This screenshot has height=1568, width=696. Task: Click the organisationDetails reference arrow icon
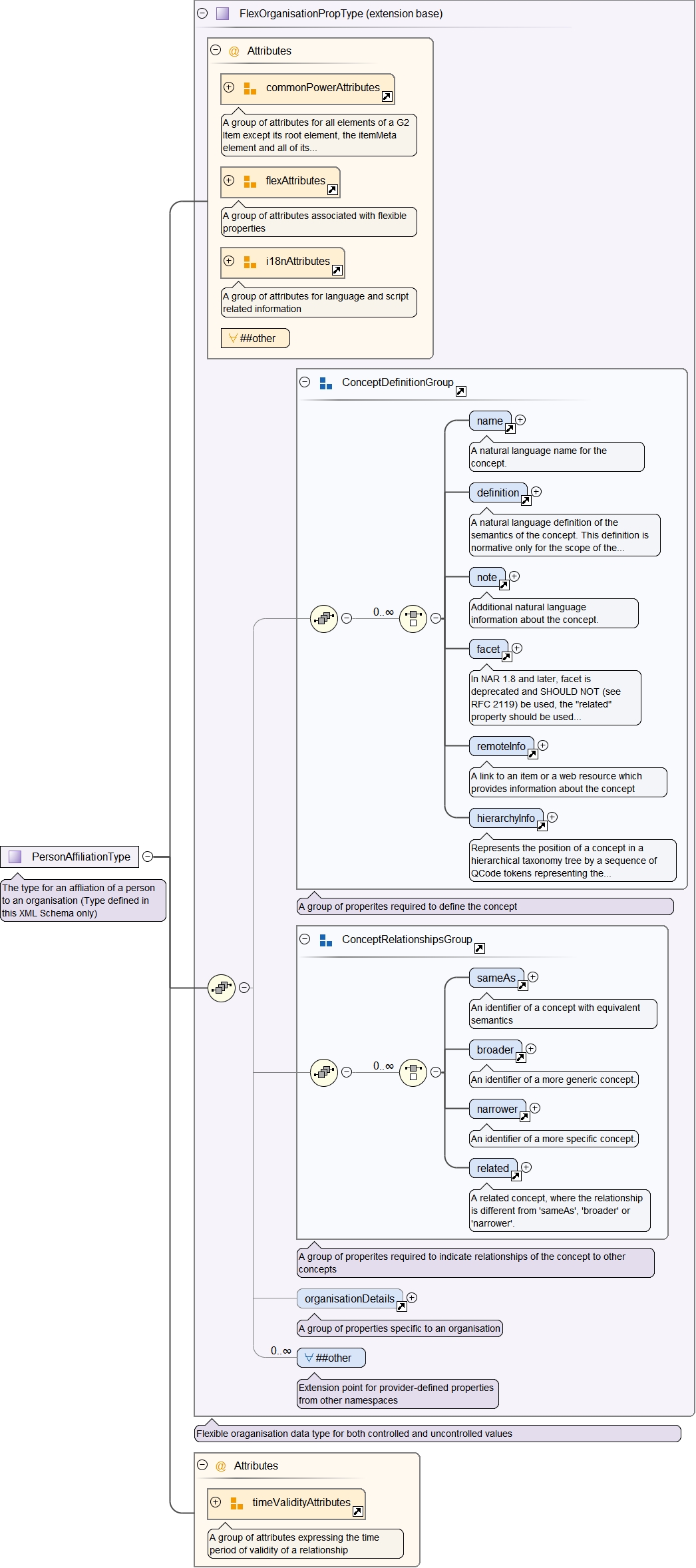tap(401, 1306)
